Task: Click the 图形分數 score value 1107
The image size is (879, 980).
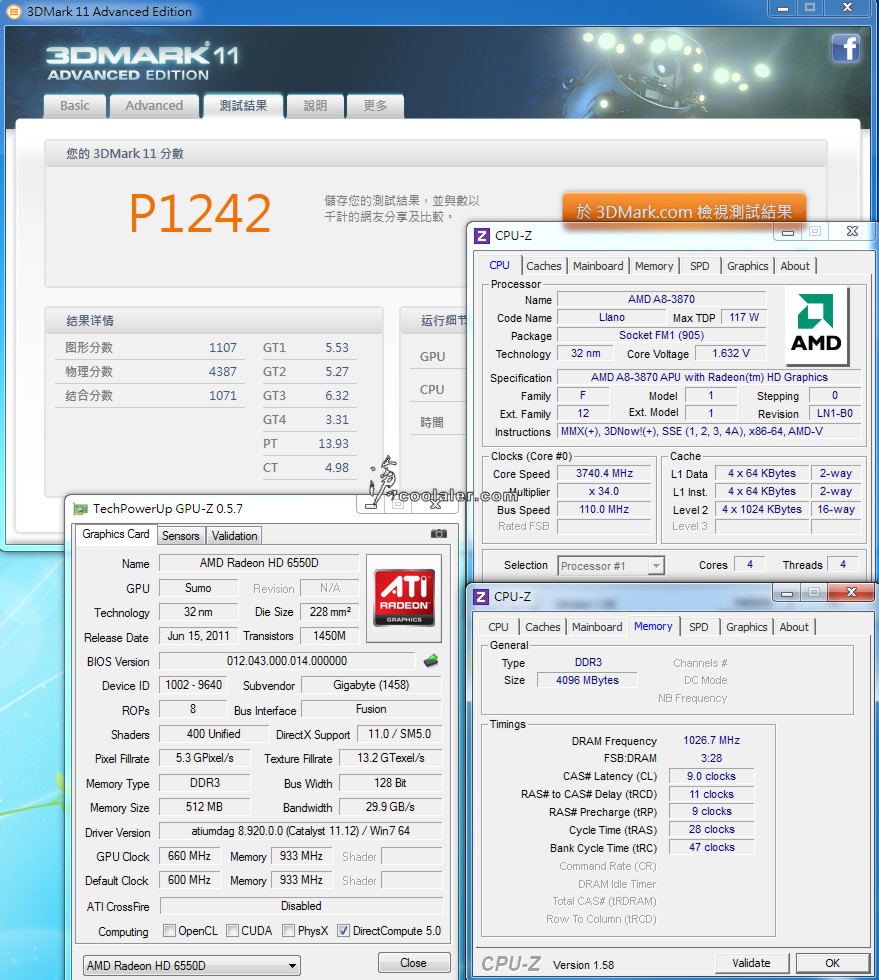Action: 223,348
